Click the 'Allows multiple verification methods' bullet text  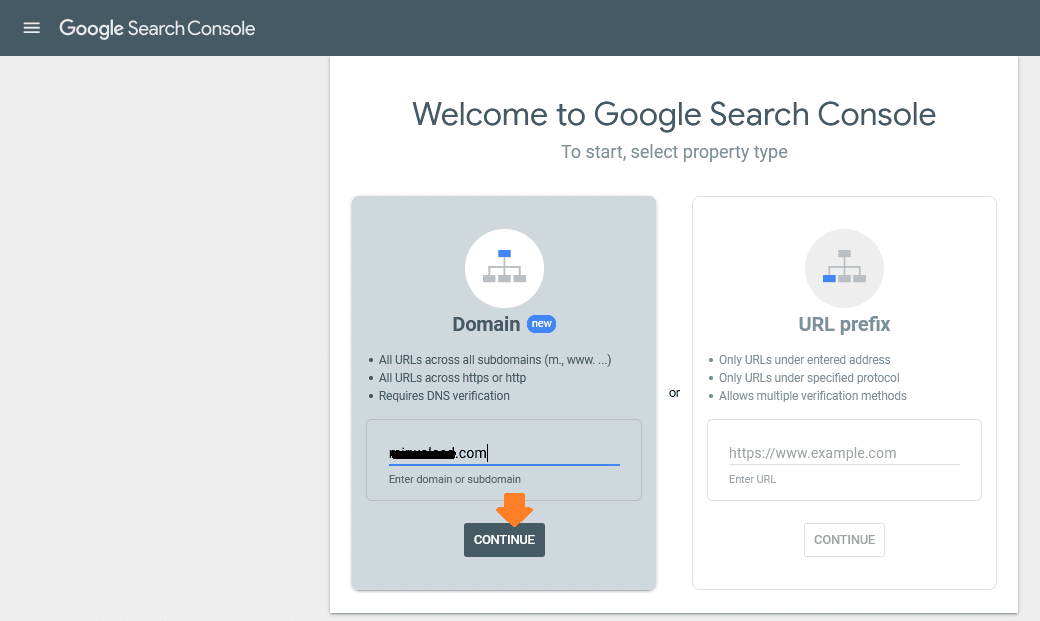pos(813,395)
